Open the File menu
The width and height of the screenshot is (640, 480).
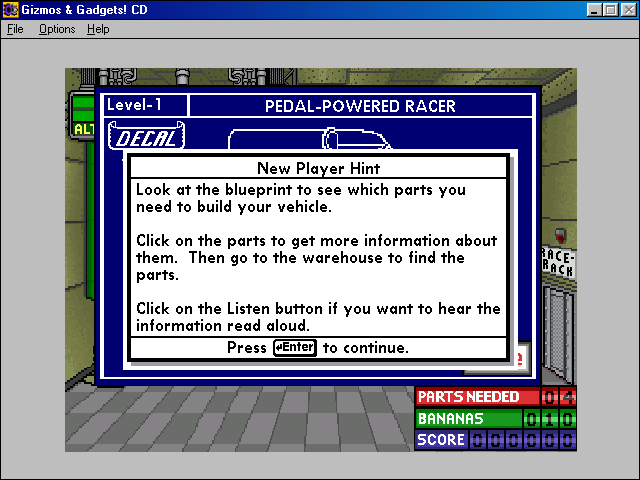[x=15, y=29]
